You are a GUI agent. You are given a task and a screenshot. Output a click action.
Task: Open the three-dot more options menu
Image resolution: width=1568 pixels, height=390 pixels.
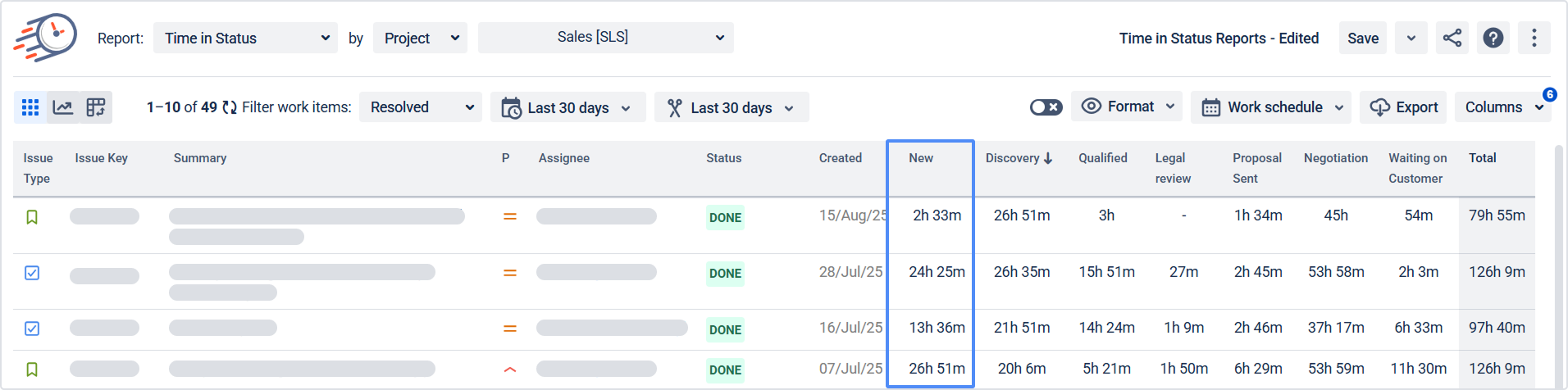tap(1534, 38)
